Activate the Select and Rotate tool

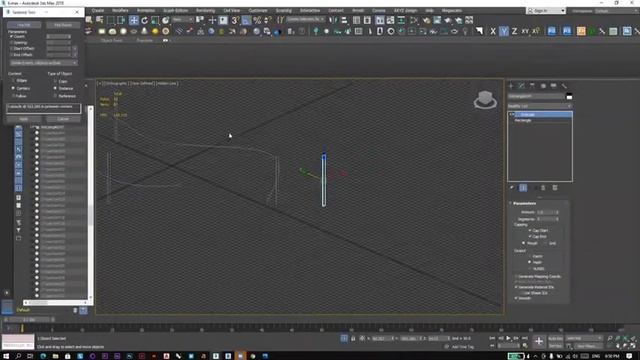144,20
